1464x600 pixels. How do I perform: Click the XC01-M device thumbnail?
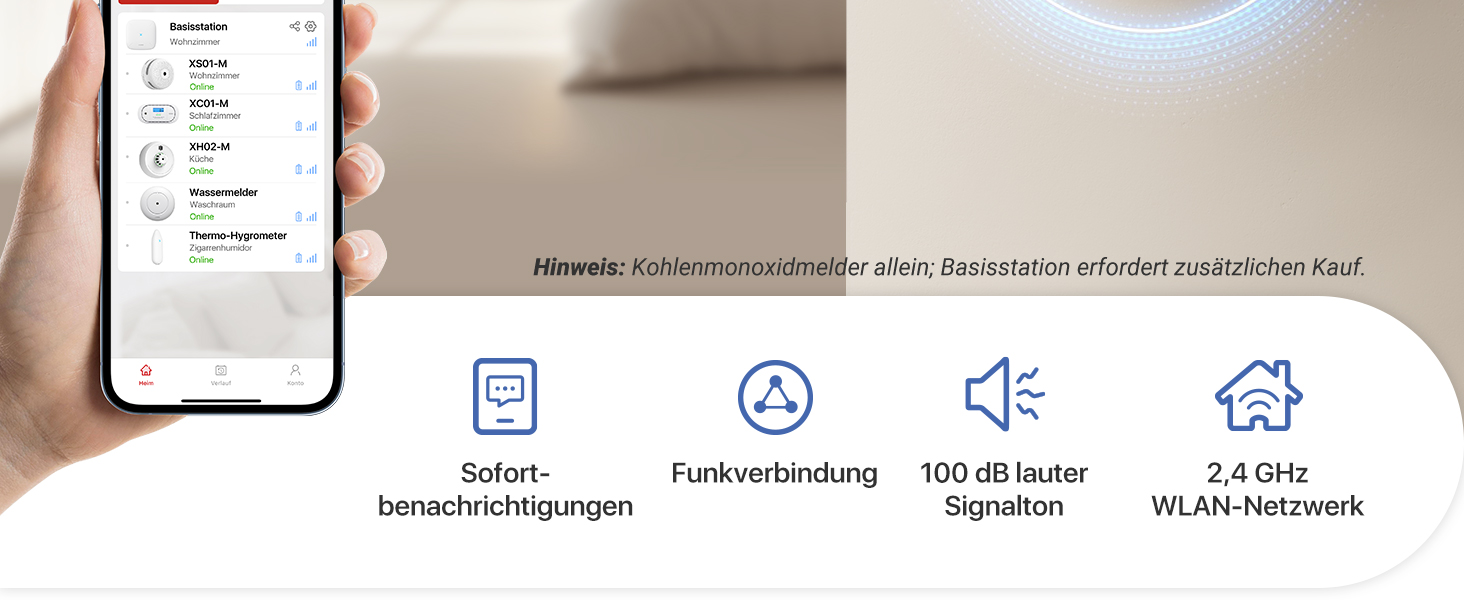[157, 116]
